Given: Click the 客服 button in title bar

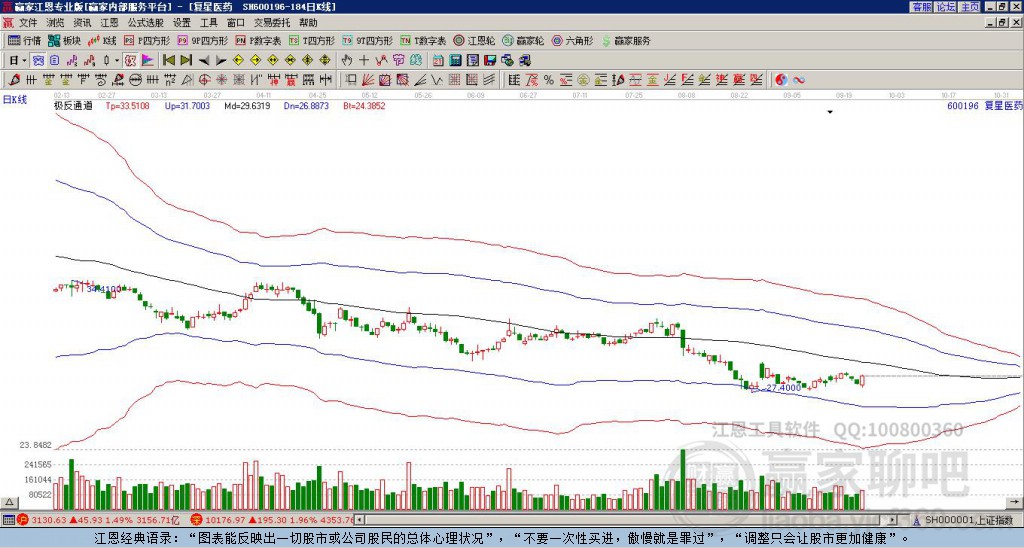Looking at the screenshot, I should pyautogui.click(x=921, y=7).
